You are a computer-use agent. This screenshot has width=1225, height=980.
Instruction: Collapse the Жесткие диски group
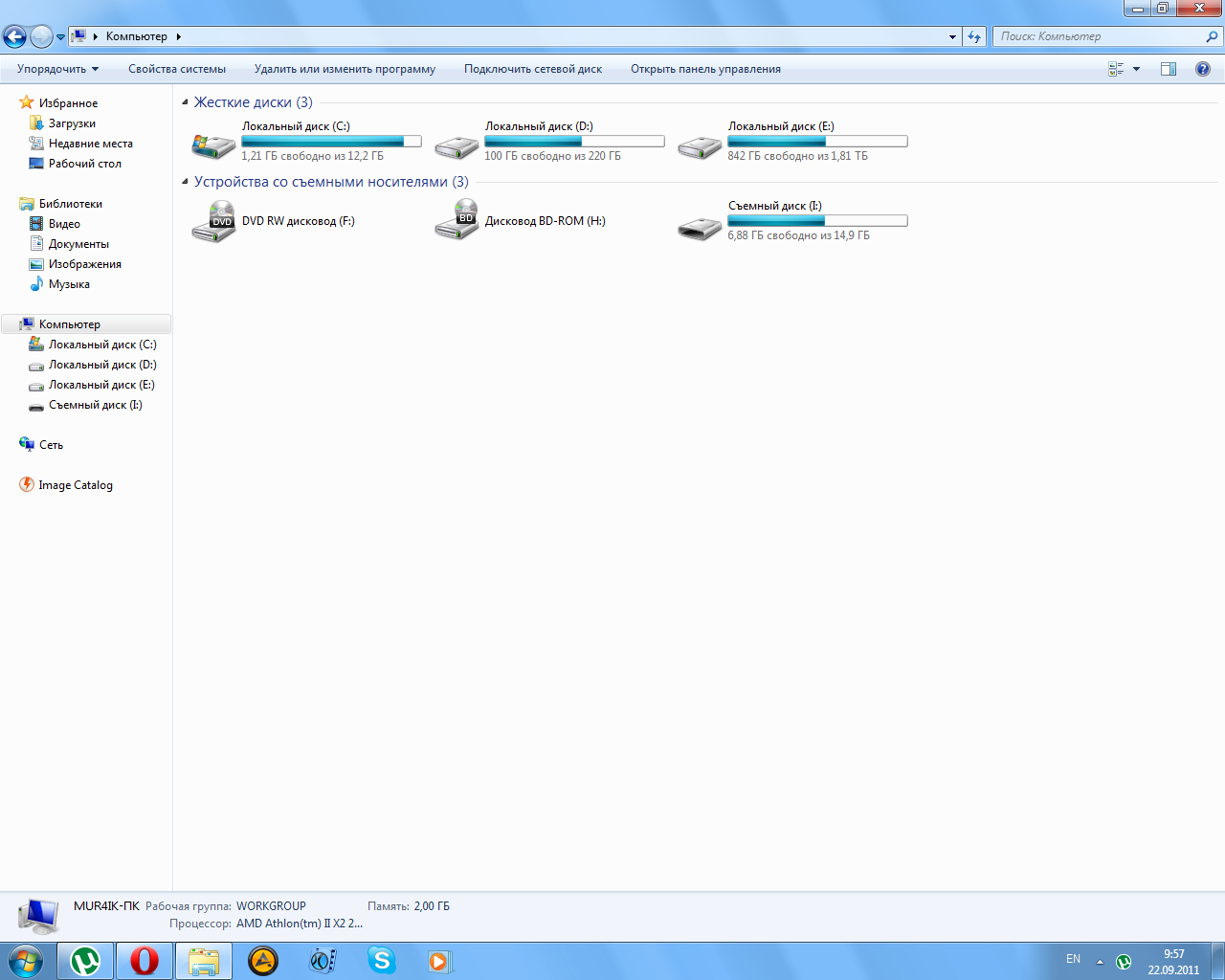(186, 102)
